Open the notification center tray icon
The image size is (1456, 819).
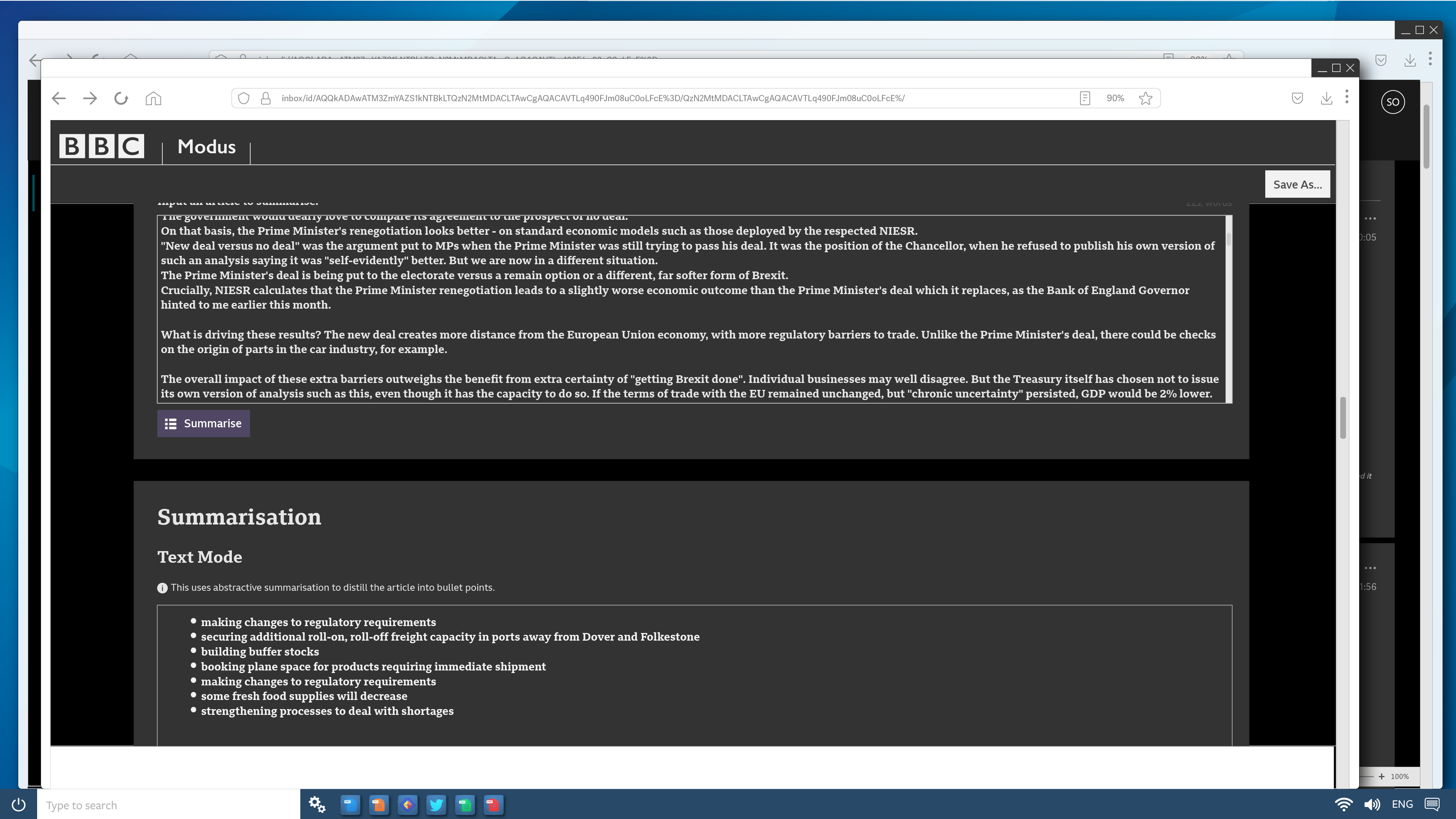(1432, 804)
